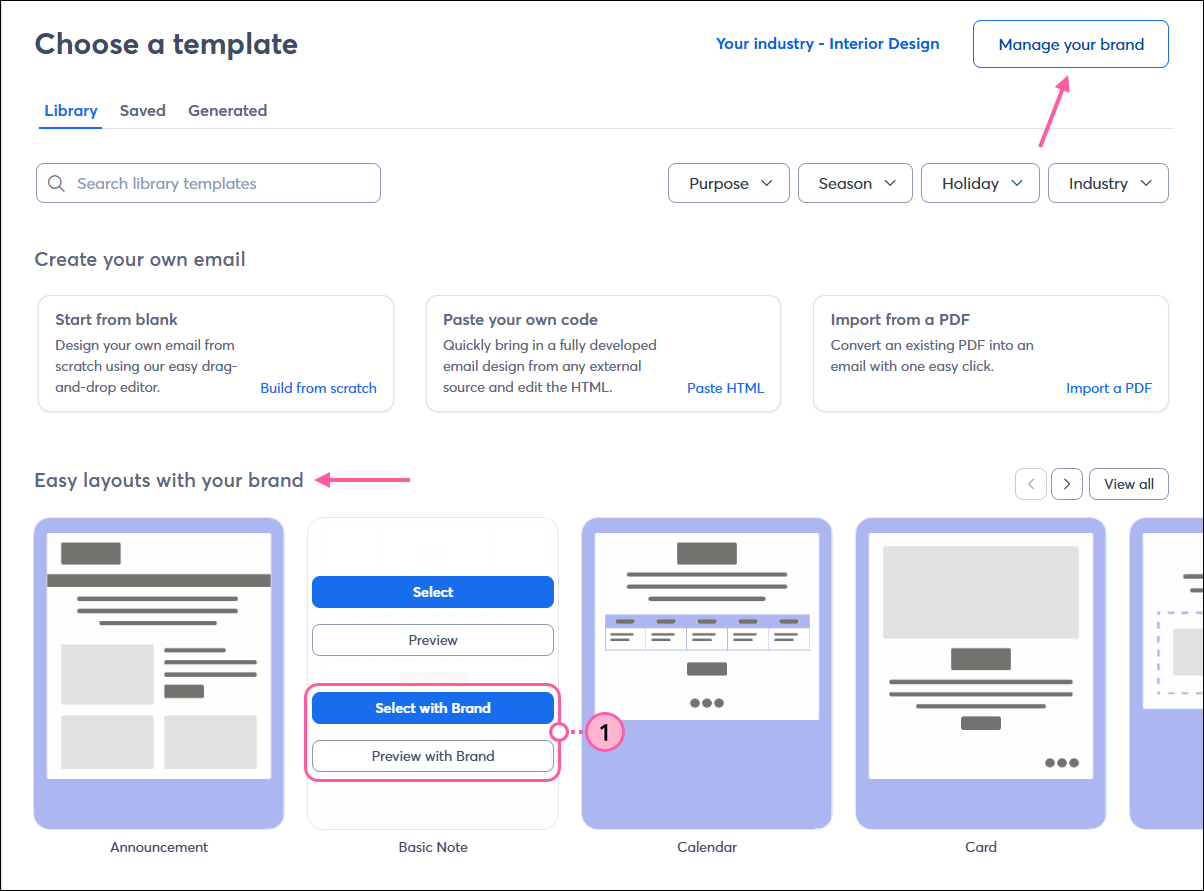
Task: Click the search magnifier icon
Action: click(x=56, y=183)
